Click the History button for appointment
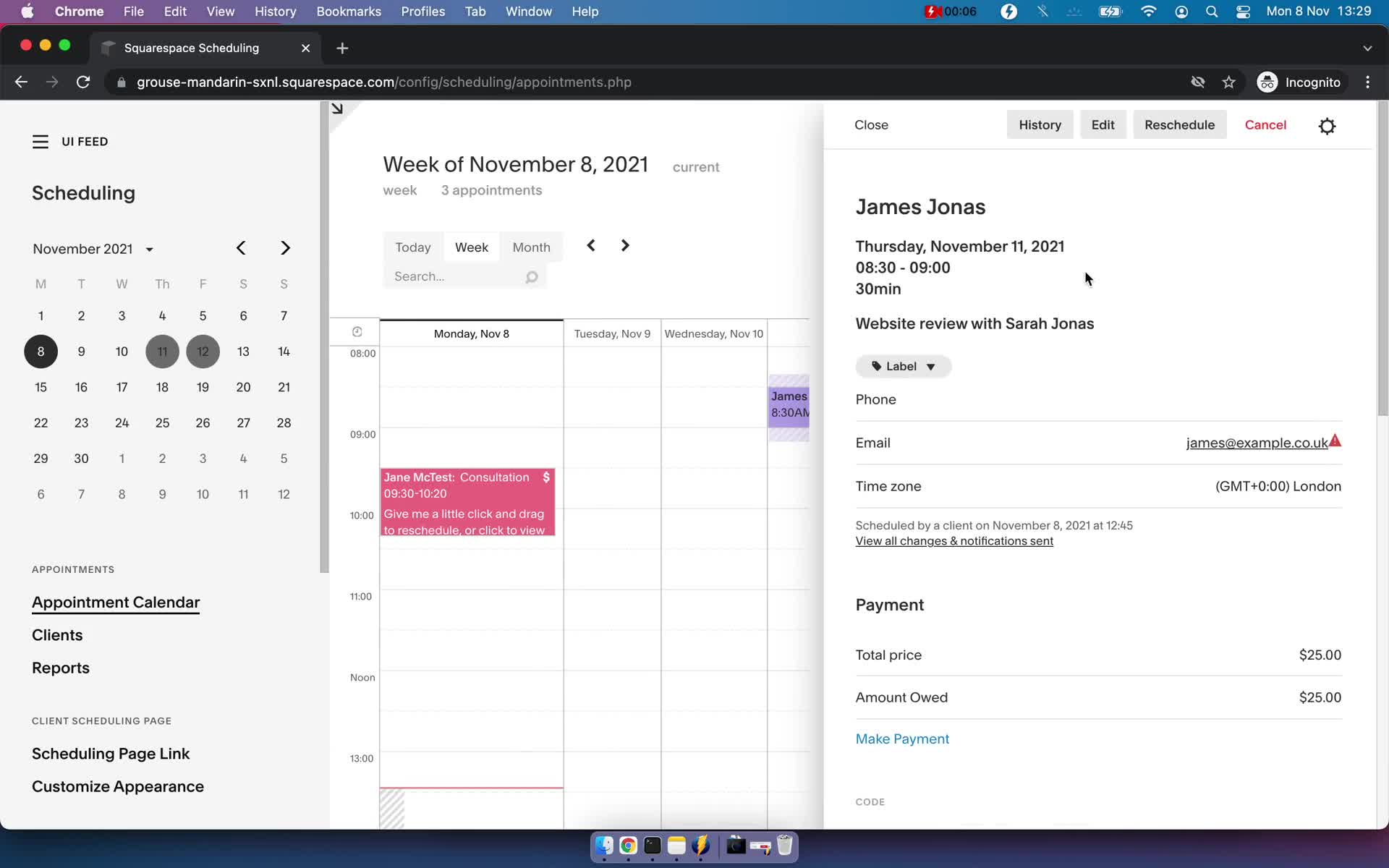1389x868 pixels. 1040,124
